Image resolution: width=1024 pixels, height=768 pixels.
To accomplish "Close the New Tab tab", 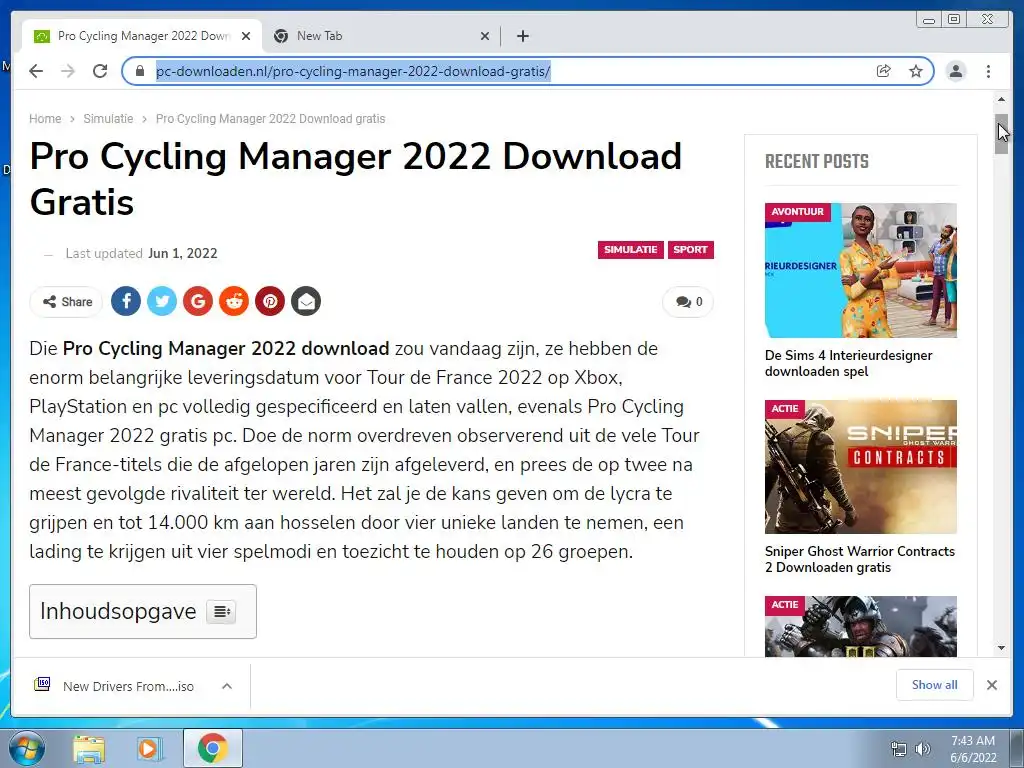I will 485,36.
